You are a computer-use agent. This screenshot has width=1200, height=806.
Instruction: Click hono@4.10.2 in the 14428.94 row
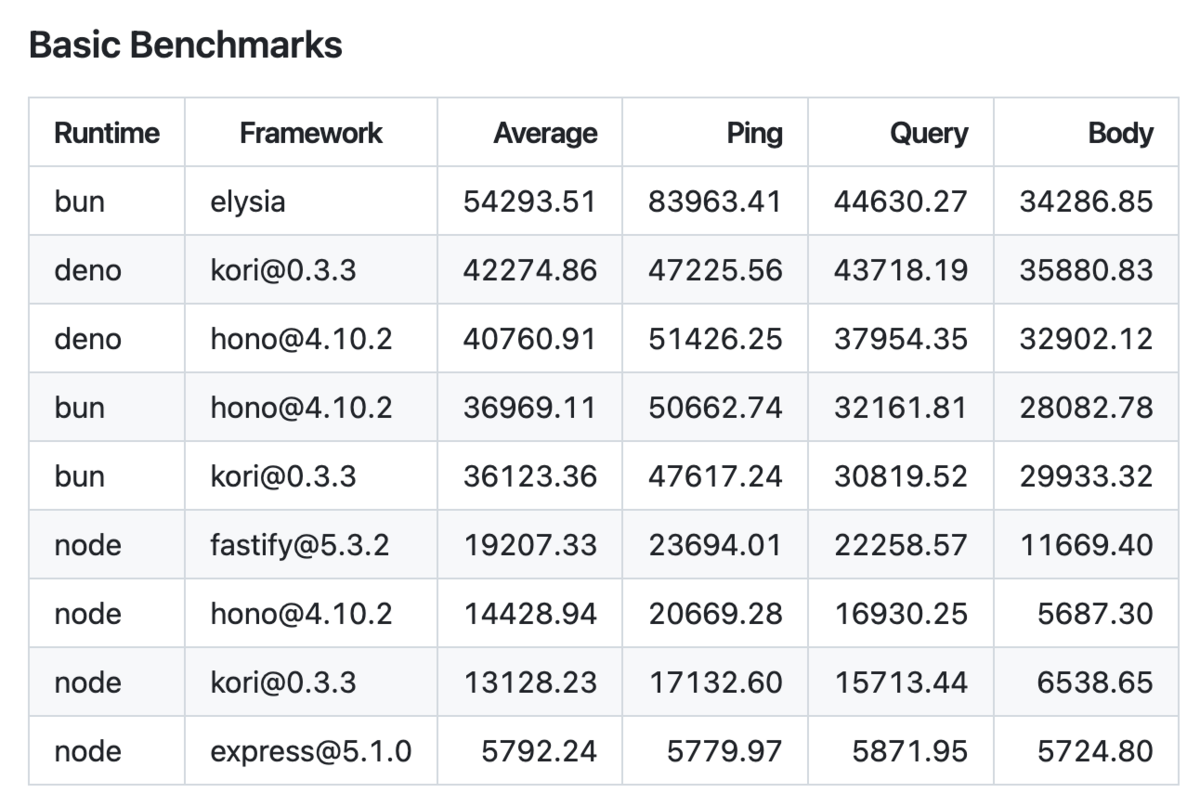301,613
